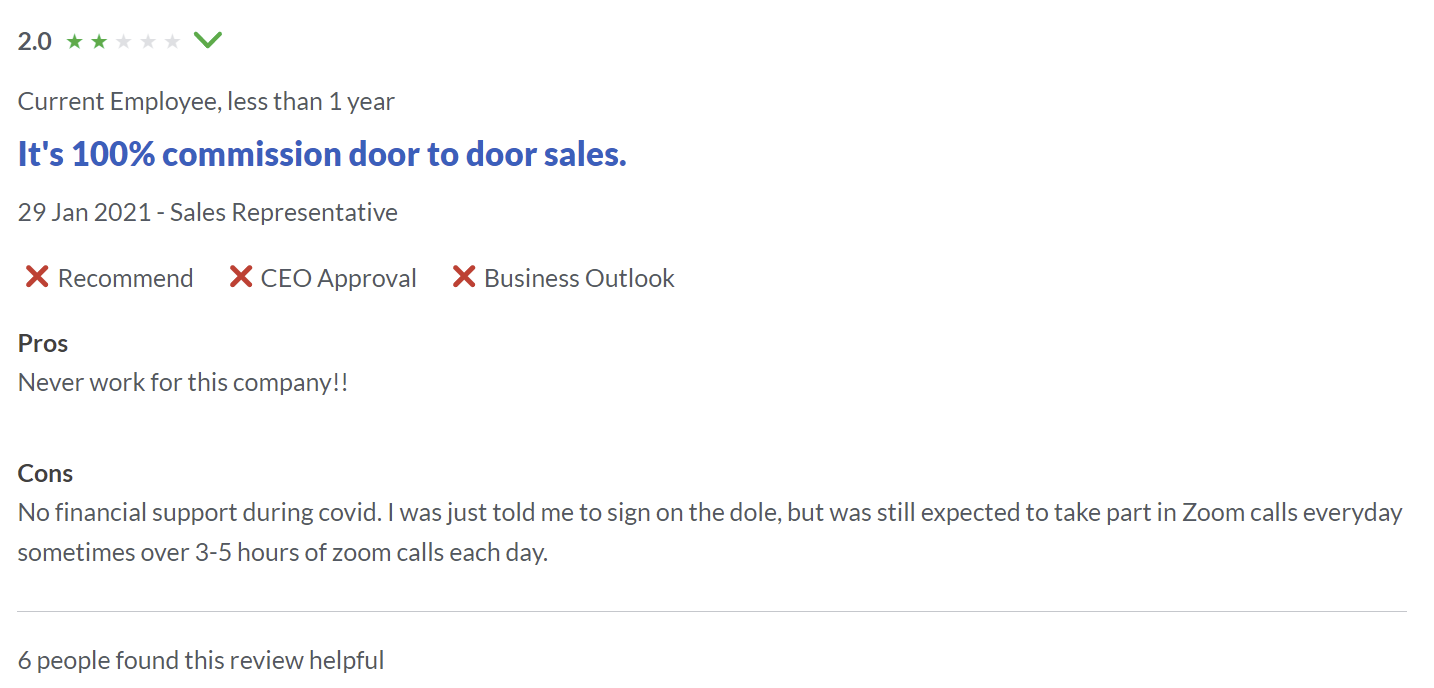1434x688 pixels.
Task: Click the red X beside CEO Approval
Action: (240, 277)
